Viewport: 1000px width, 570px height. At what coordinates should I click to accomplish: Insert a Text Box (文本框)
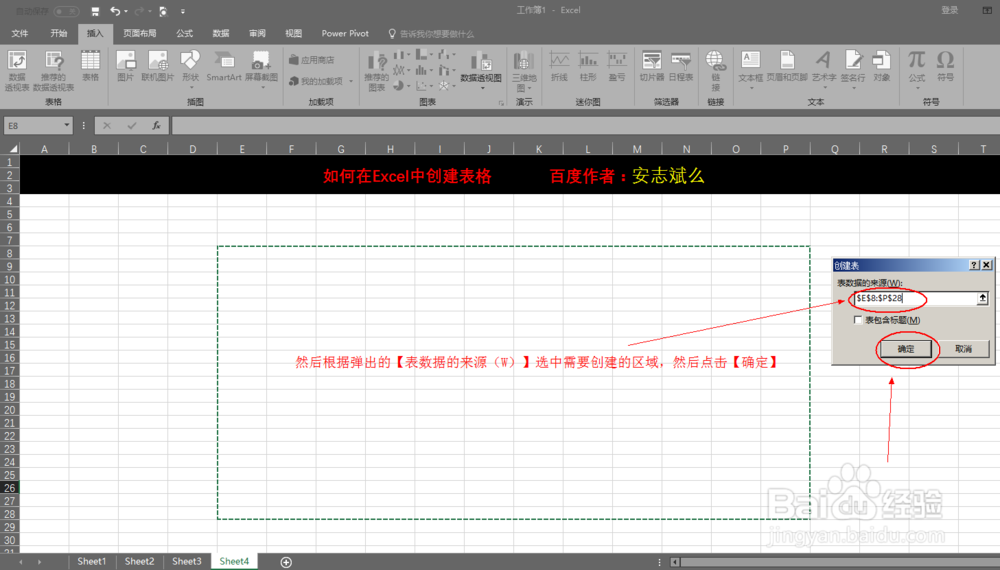pyautogui.click(x=751, y=68)
